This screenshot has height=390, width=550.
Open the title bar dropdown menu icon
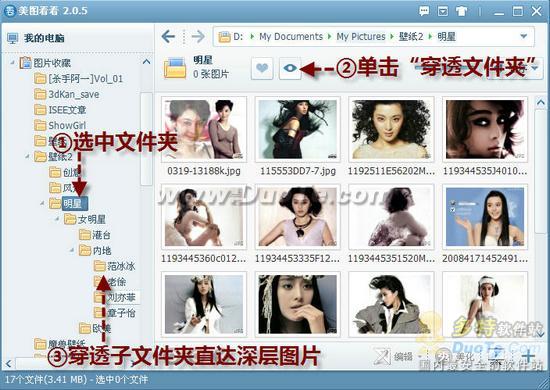(443, 11)
